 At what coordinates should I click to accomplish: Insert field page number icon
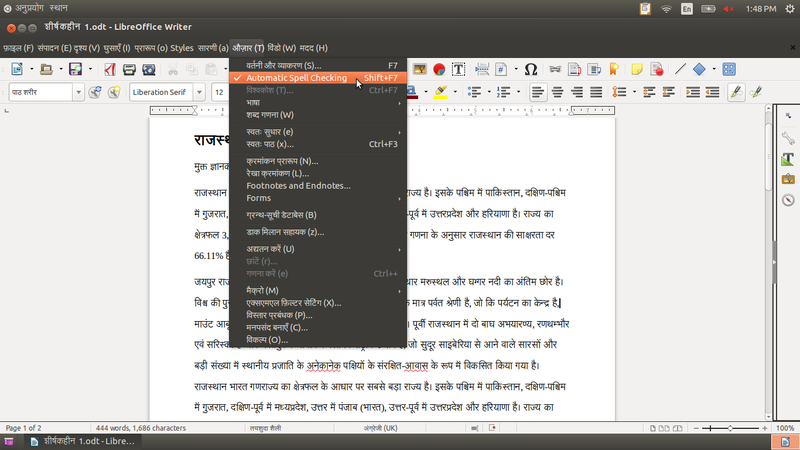[x=501, y=69]
